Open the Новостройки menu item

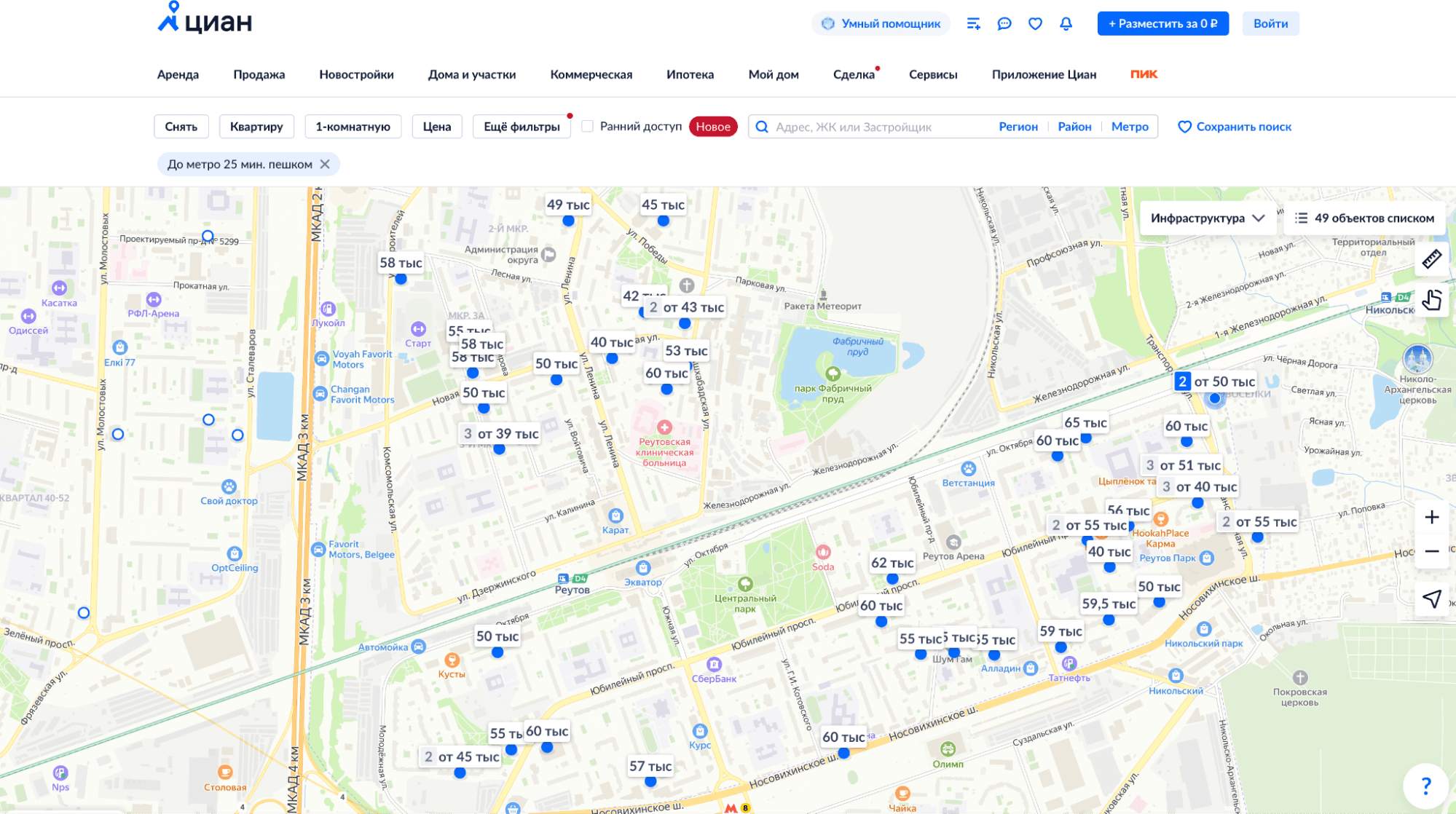356,74
